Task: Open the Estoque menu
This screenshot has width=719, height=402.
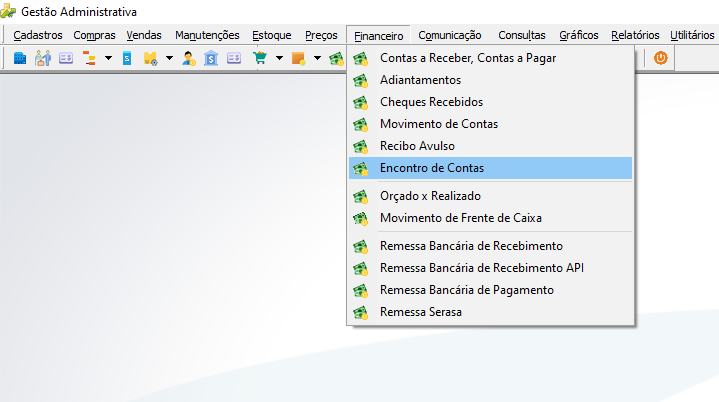Action: pyautogui.click(x=271, y=35)
